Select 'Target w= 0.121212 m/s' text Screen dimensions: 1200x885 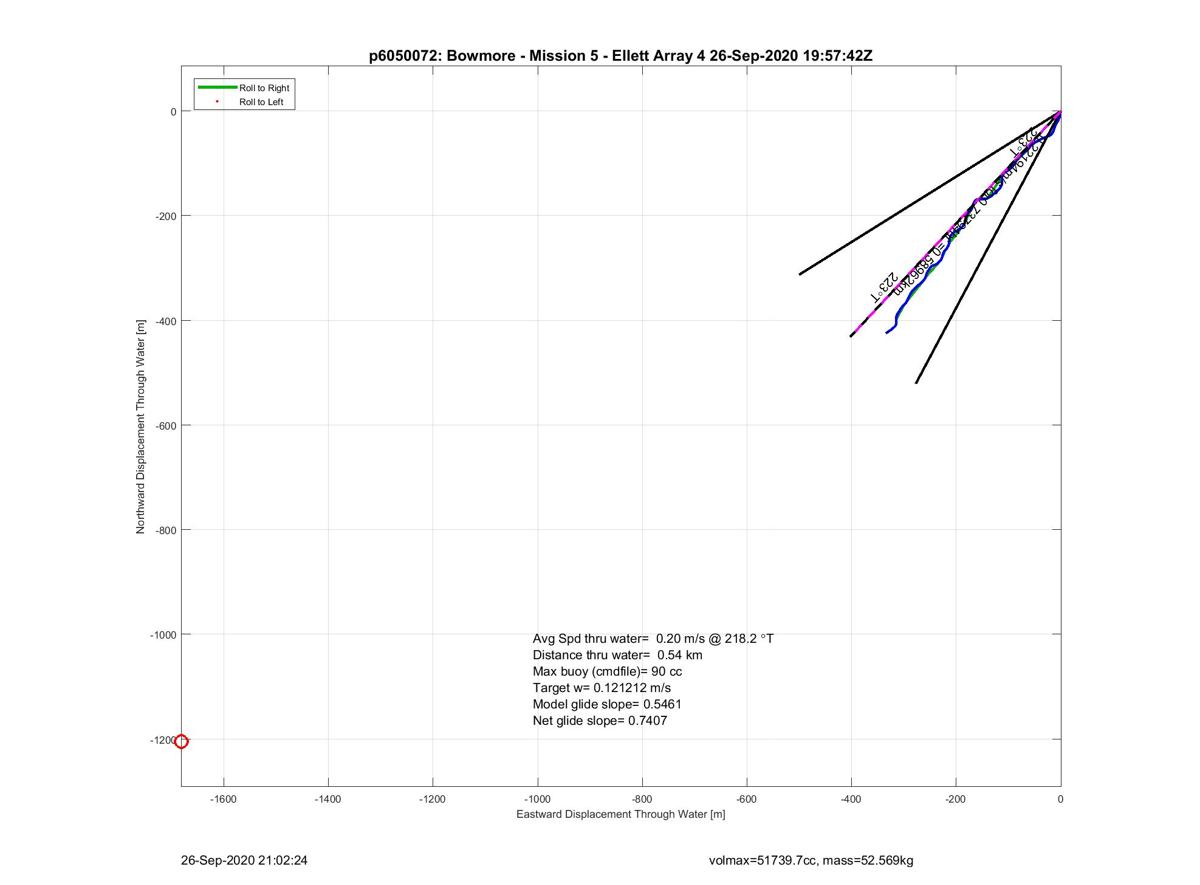coord(601,688)
